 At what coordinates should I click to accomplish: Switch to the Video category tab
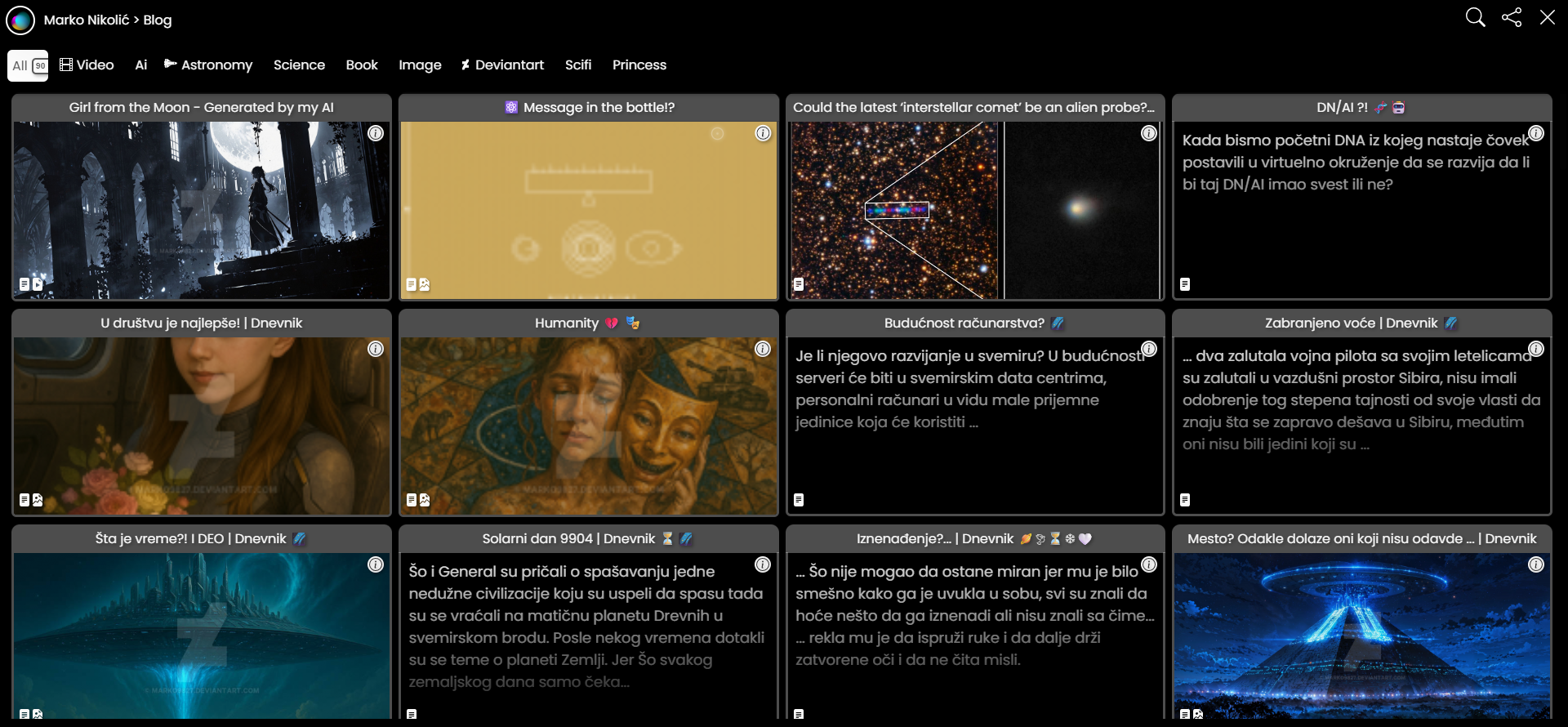[x=87, y=65]
